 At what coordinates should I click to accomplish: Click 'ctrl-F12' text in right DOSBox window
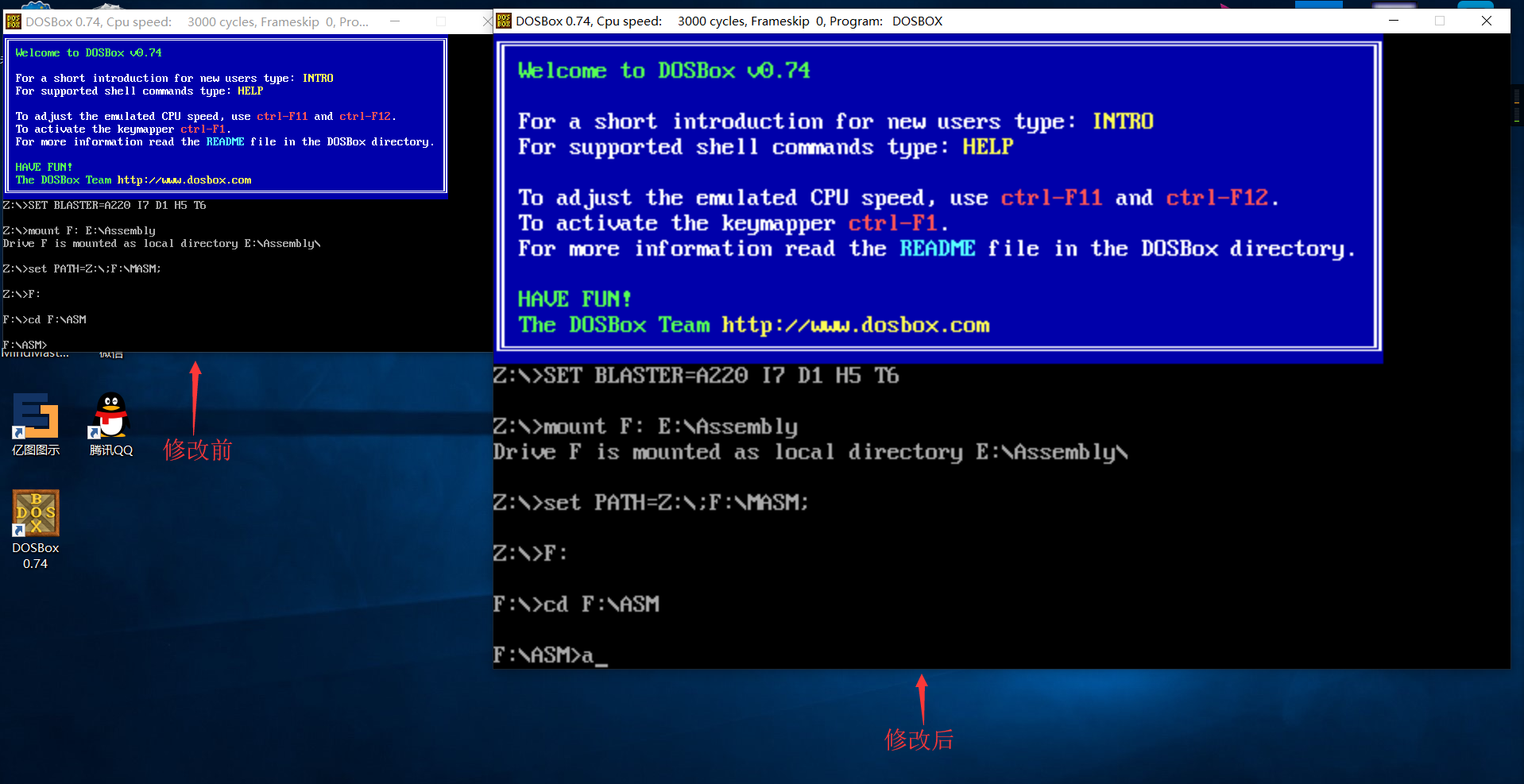click(1216, 198)
